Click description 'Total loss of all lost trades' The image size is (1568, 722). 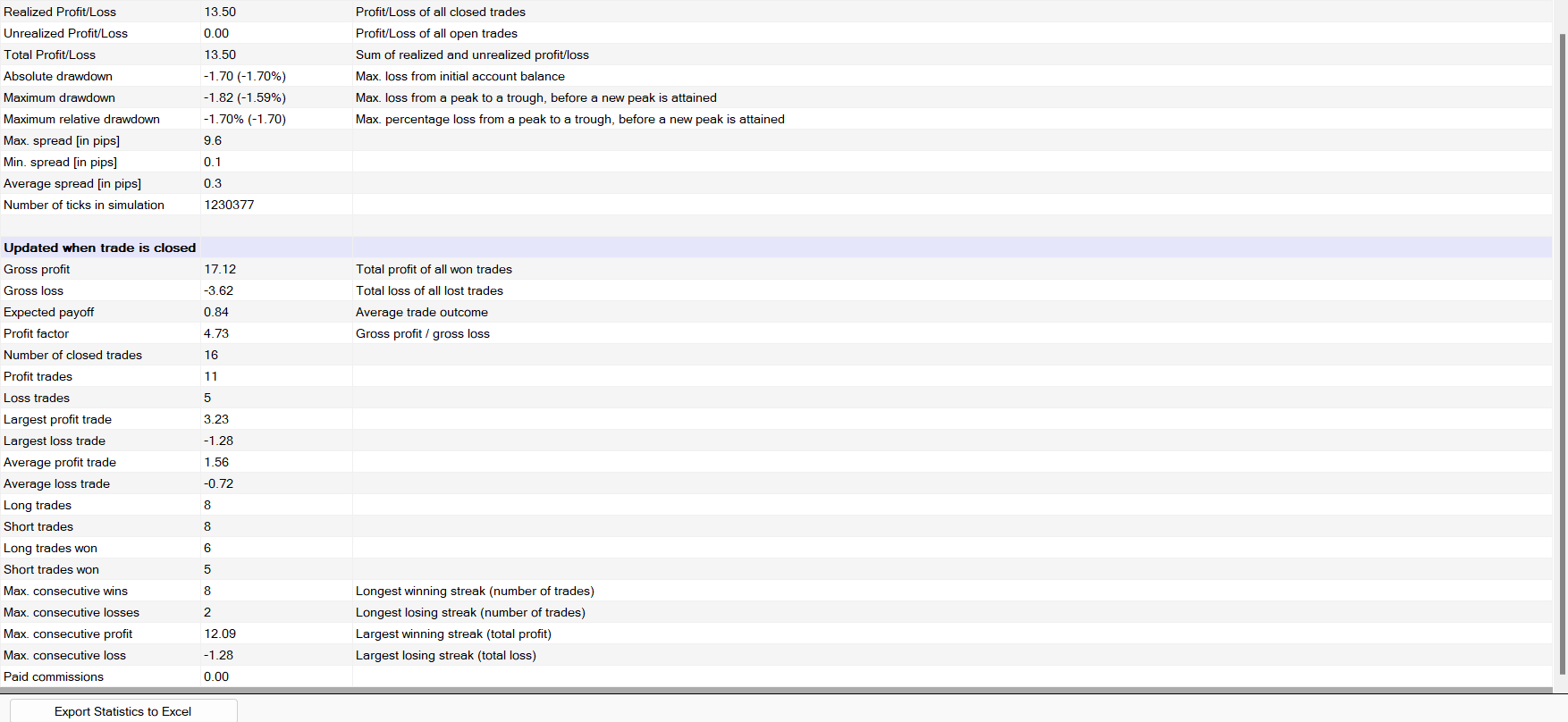point(429,290)
